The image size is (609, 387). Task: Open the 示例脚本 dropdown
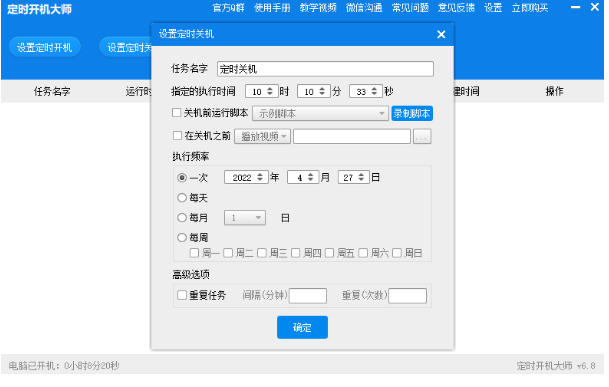(x=320, y=113)
